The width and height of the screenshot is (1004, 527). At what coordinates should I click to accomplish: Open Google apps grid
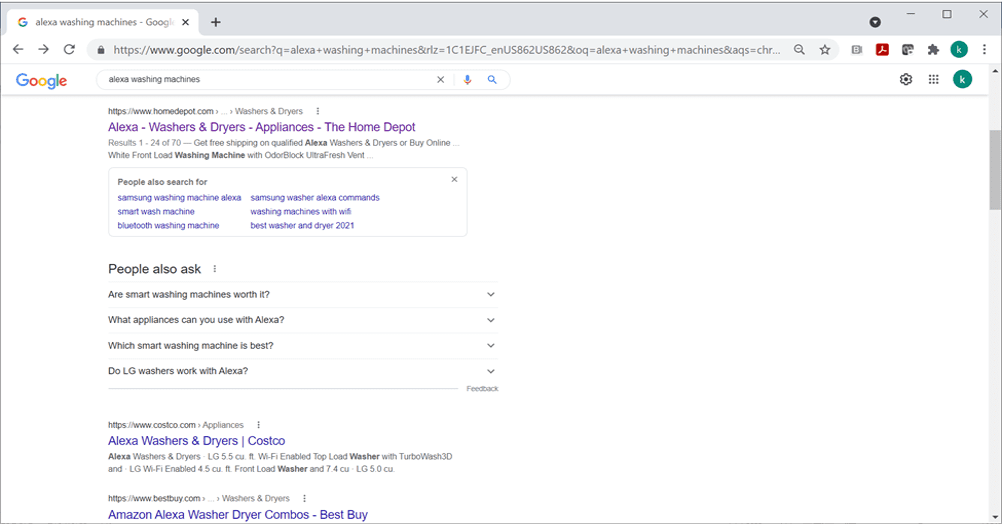pyautogui.click(x=933, y=80)
